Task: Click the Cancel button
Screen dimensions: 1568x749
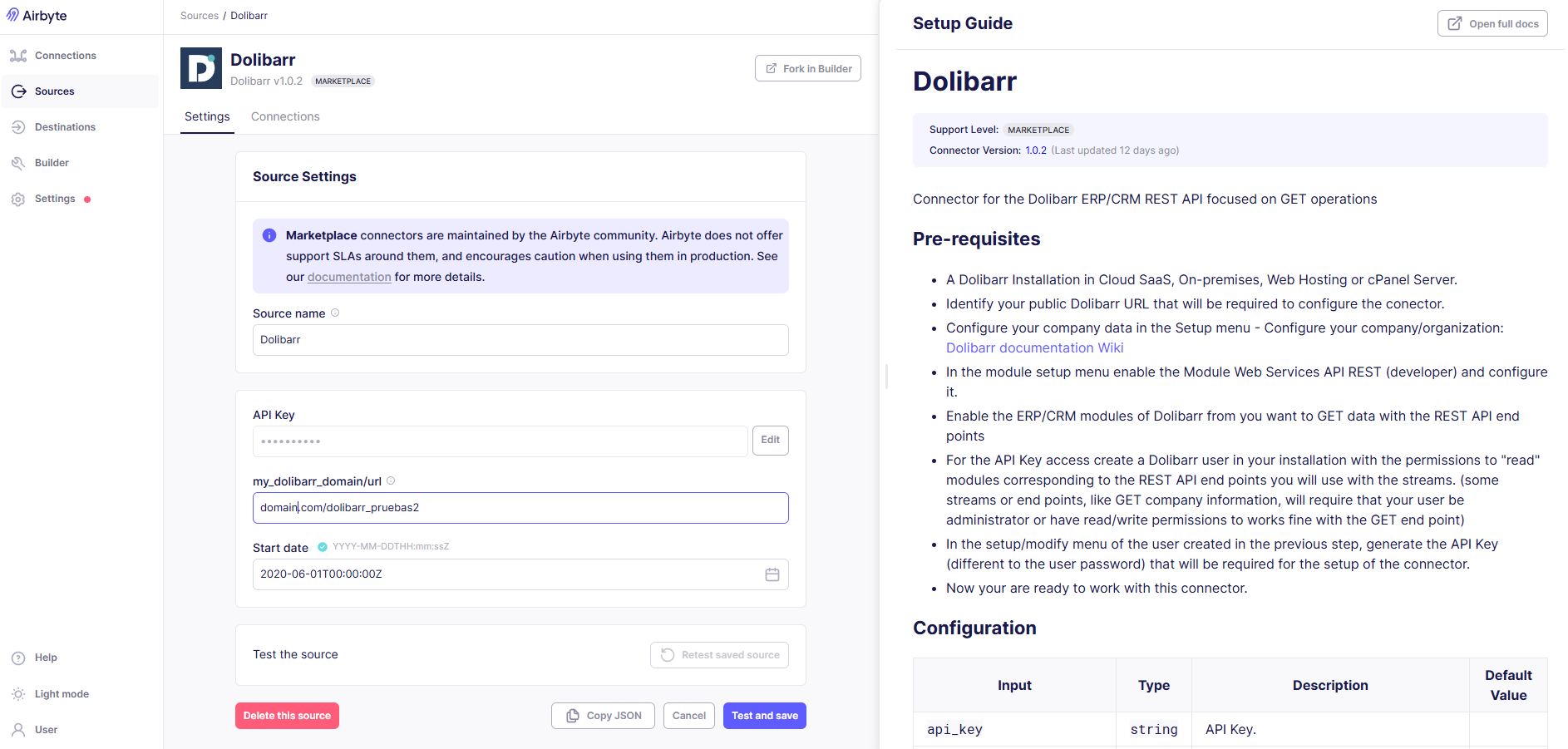Action: click(689, 716)
